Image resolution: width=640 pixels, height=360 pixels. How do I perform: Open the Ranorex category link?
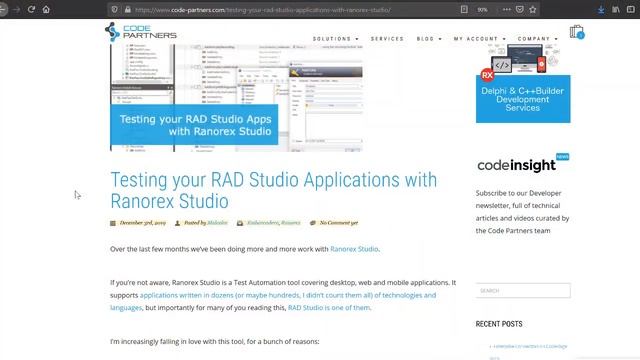pyautogui.click(x=291, y=223)
